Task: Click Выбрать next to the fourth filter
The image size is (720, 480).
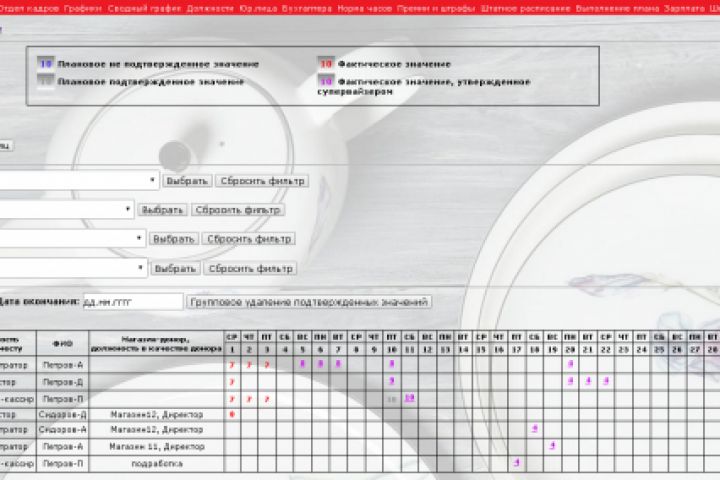Action: pos(175,268)
